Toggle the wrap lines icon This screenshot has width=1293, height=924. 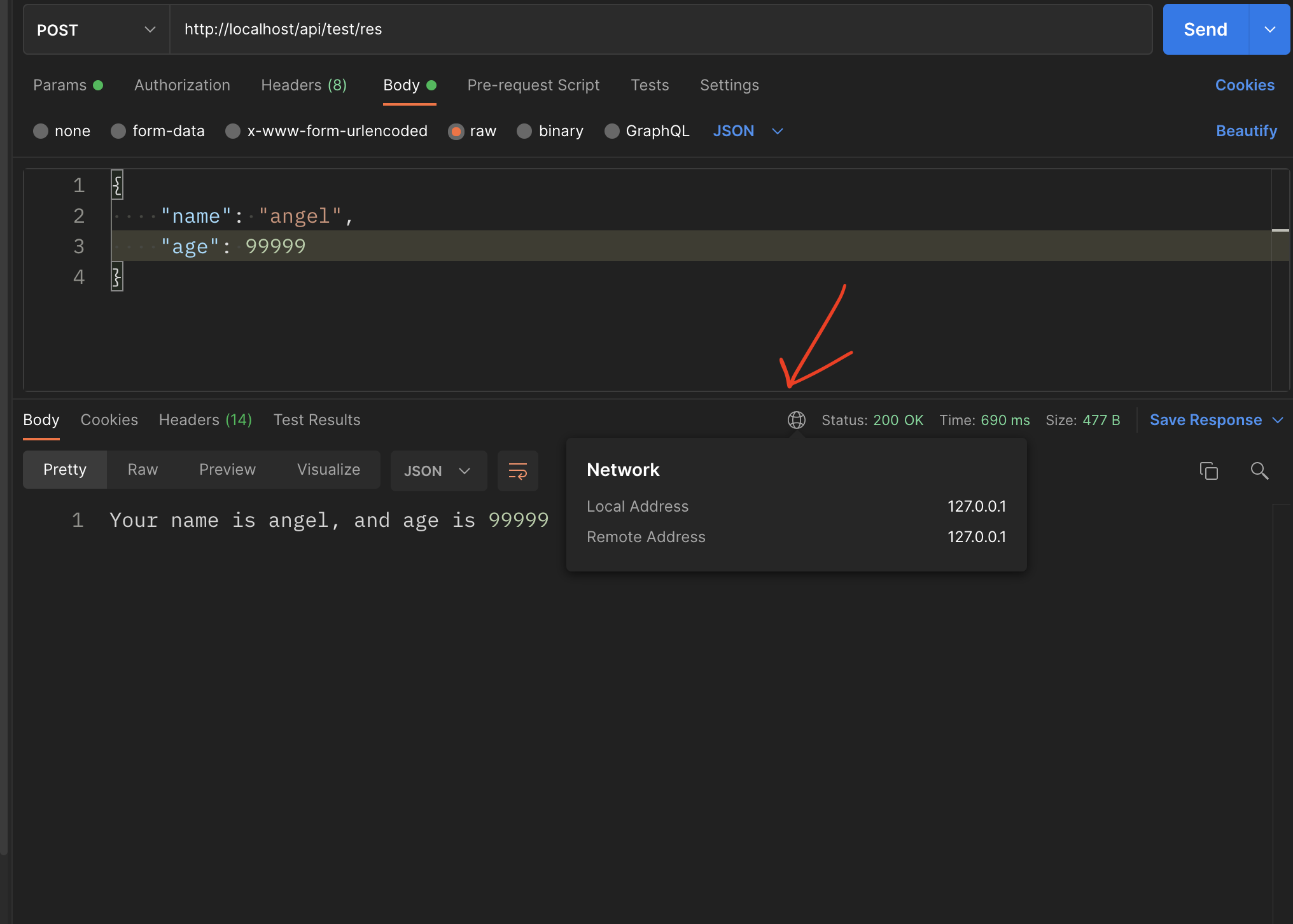coord(517,471)
